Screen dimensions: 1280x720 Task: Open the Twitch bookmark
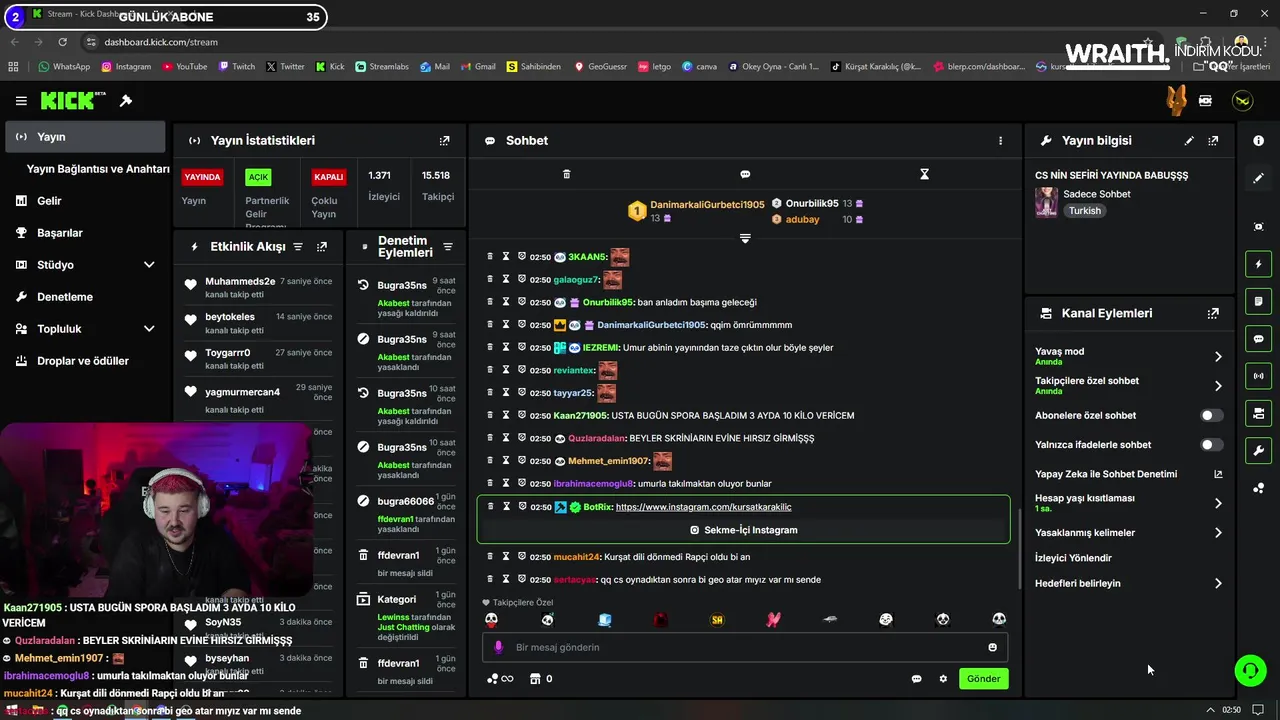coord(236,67)
